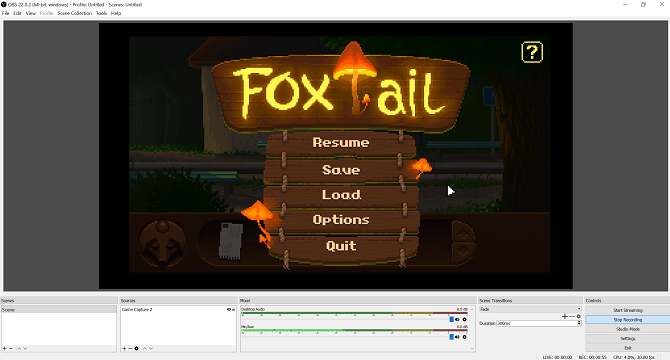Click REC timer in status bar

coord(593,357)
